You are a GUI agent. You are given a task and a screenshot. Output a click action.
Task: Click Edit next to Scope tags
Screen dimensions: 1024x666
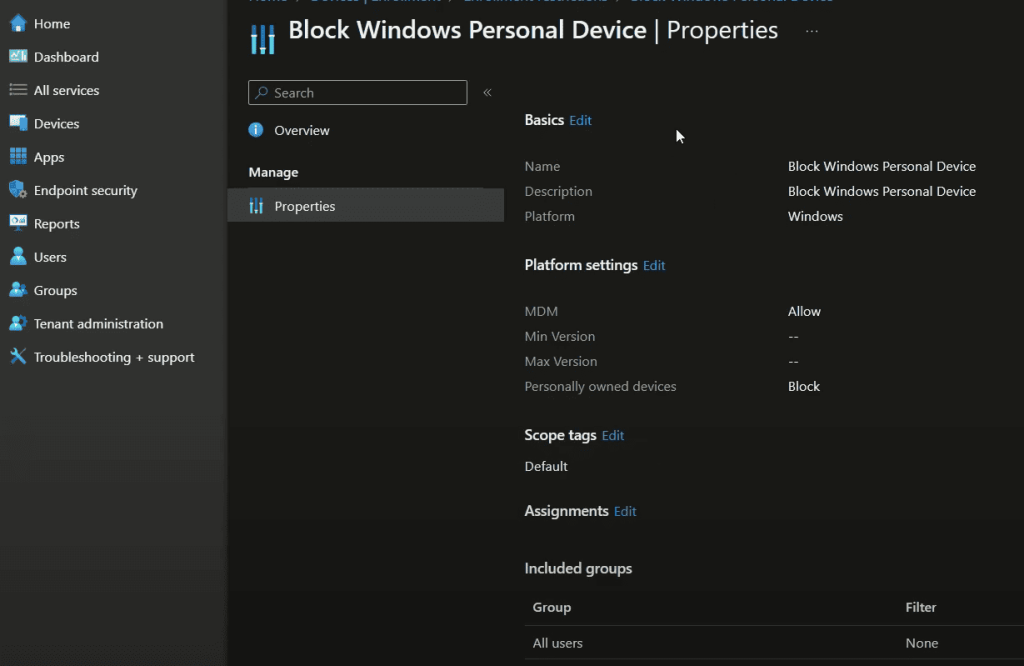coord(613,436)
